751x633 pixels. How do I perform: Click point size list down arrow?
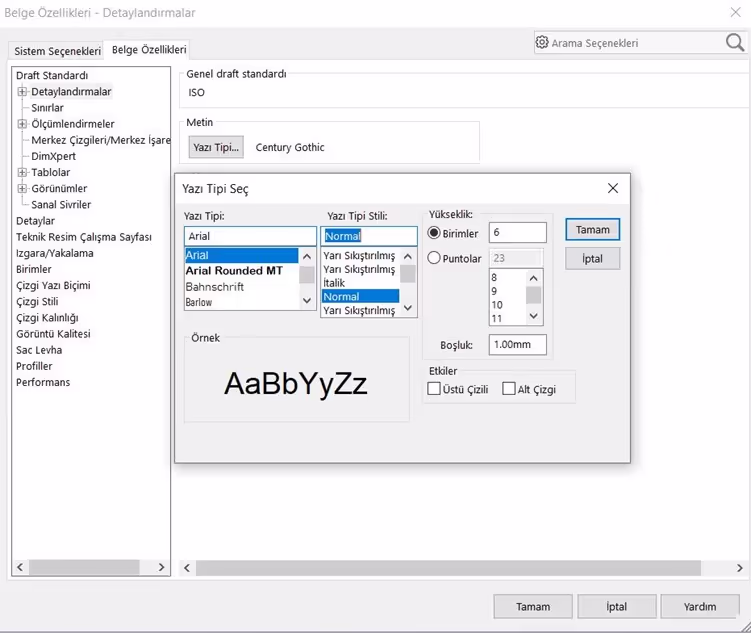(x=534, y=316)
